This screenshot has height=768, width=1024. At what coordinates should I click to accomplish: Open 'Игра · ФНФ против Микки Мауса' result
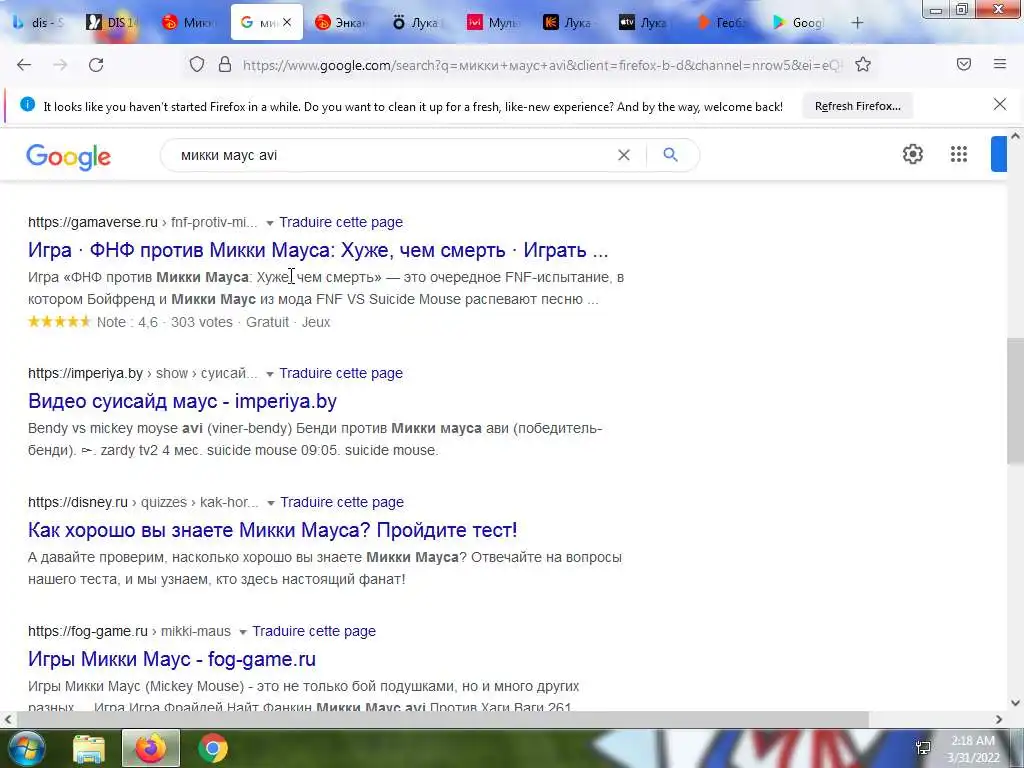click(x=318, y=250)
